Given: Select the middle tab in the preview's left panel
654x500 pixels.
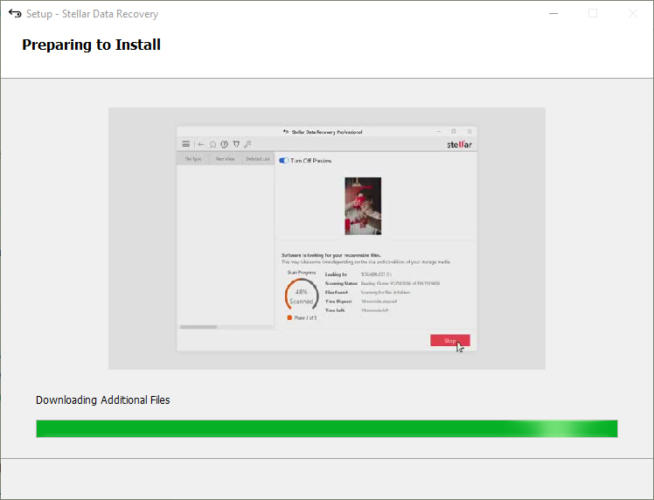Looking at the screenshot, I should click(x=225, y=159).
